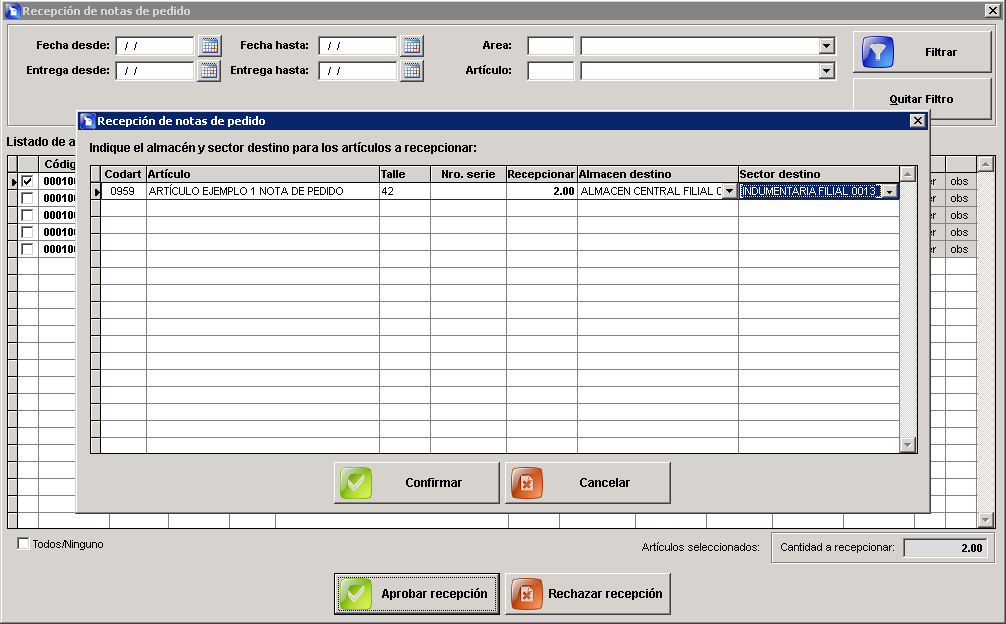
Task: Open the Almacen destino dropdown arrow
Action: click(x=729, y=191)
